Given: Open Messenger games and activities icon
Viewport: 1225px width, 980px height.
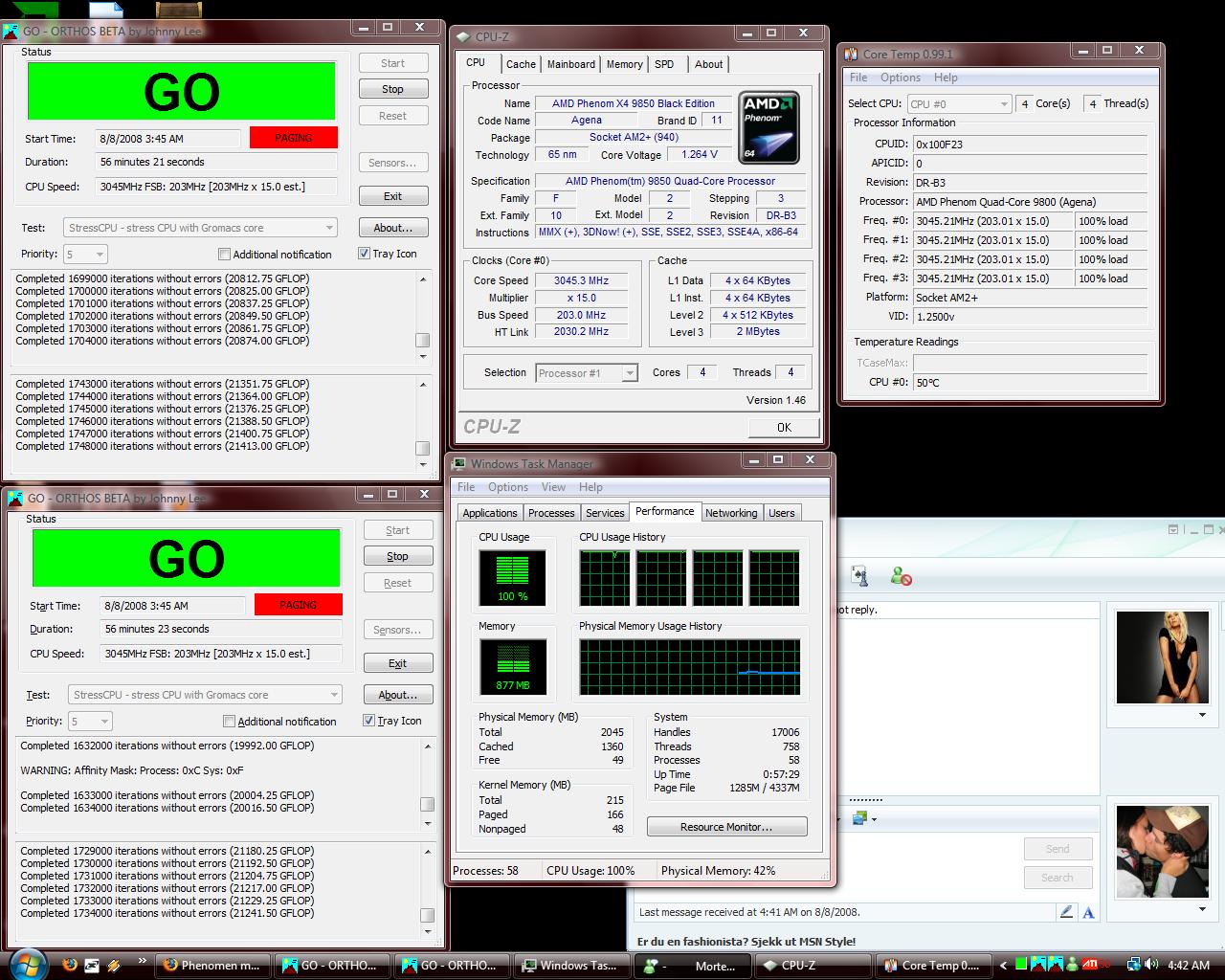Looking at the screenshot, I should point(859,575).
